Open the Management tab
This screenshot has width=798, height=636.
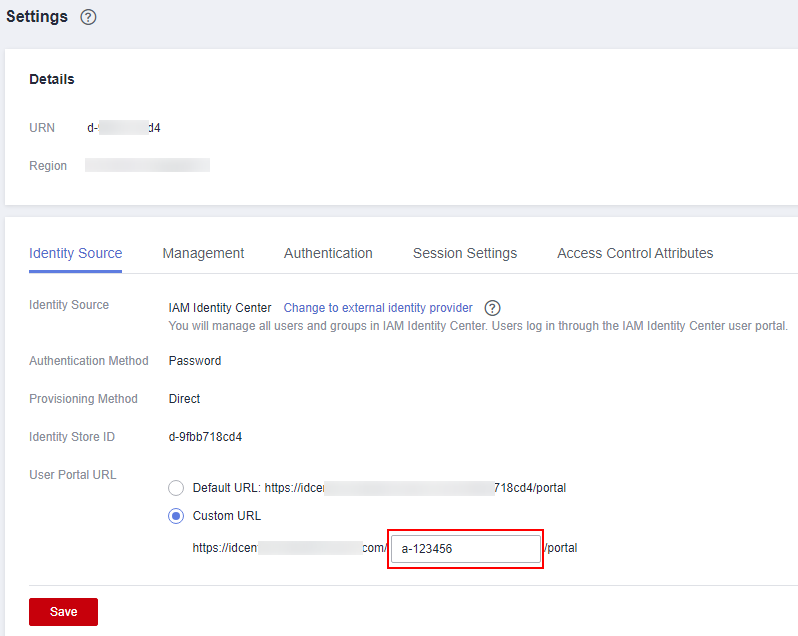point(203,253)
